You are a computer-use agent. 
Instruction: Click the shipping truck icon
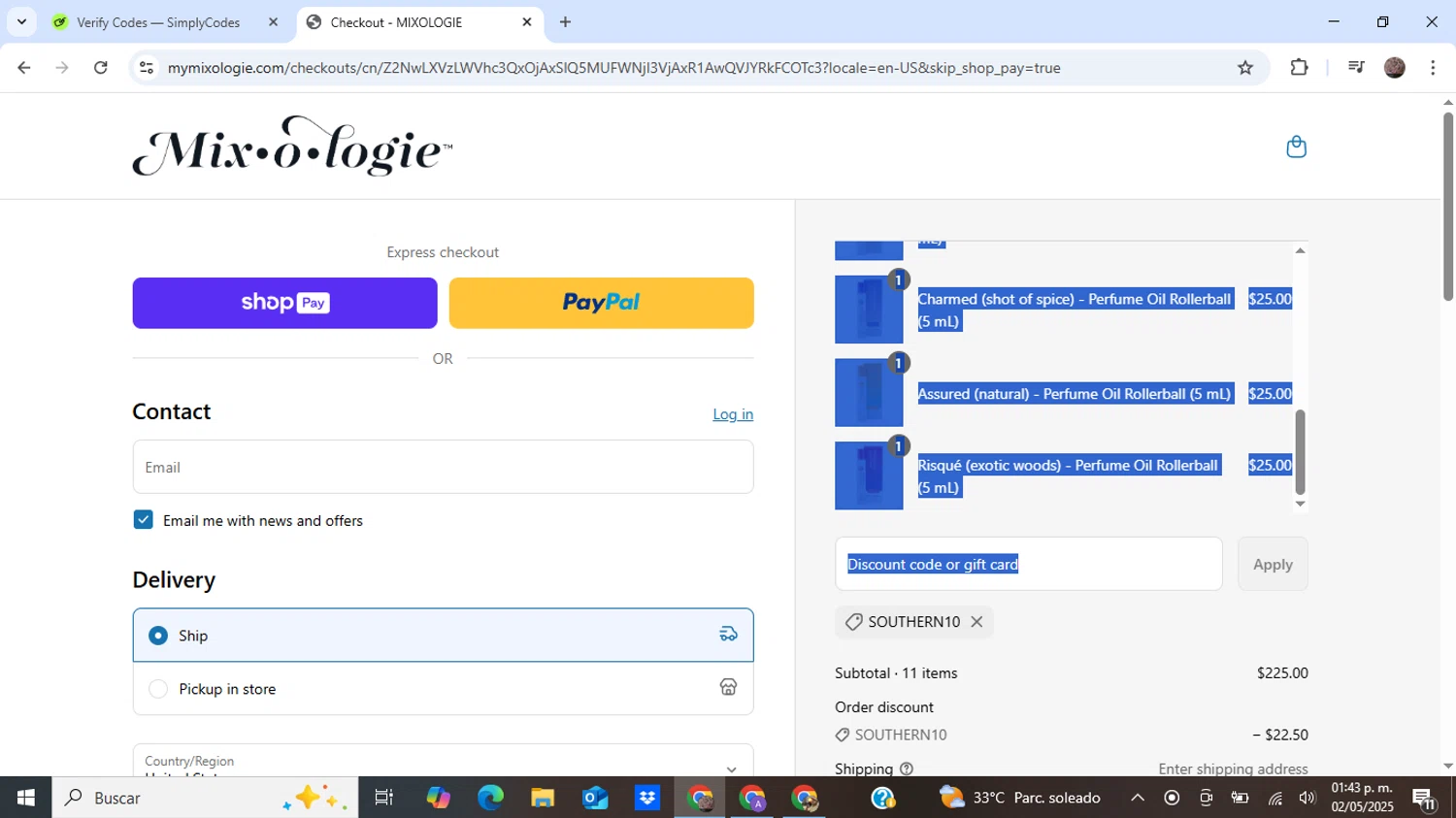point(728,635)
